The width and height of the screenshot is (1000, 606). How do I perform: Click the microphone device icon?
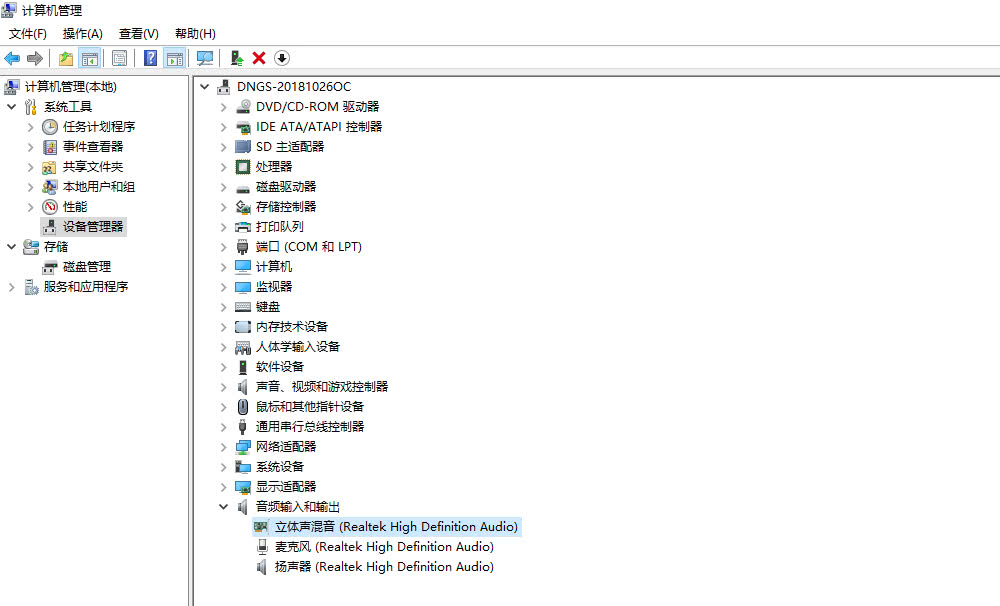click(x=261, y=547)
